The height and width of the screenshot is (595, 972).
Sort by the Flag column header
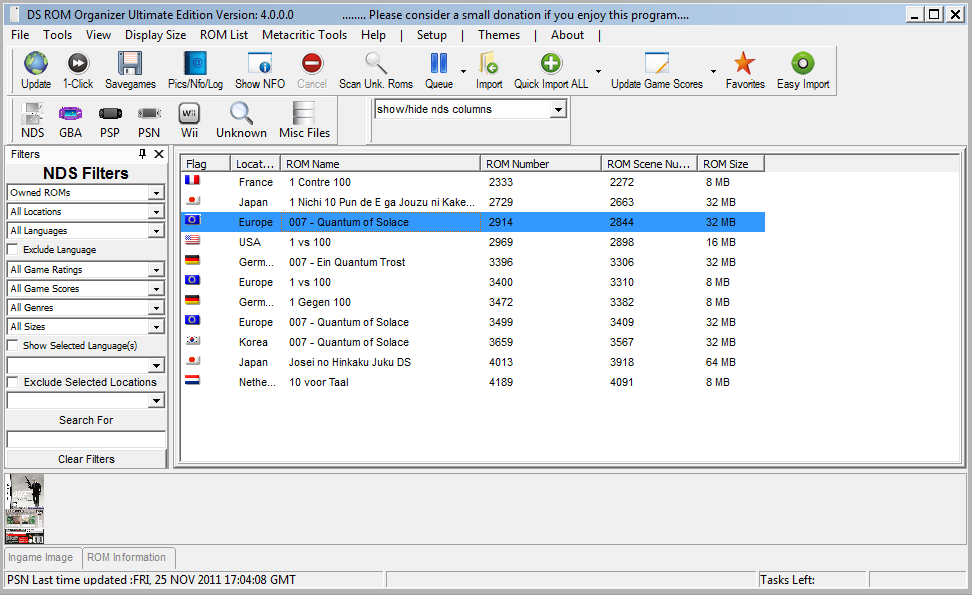coord(206,164)
